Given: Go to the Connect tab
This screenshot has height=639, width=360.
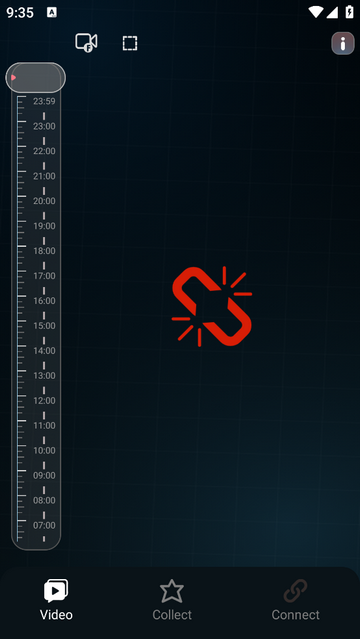Looking at the screenshot, I should pyautogui.click(x=296, y=600).
